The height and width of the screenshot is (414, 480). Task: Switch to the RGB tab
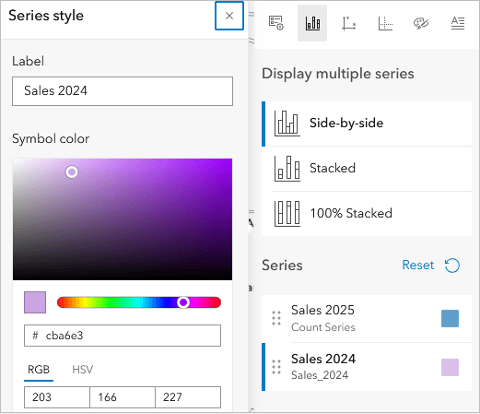click(39, 369)
